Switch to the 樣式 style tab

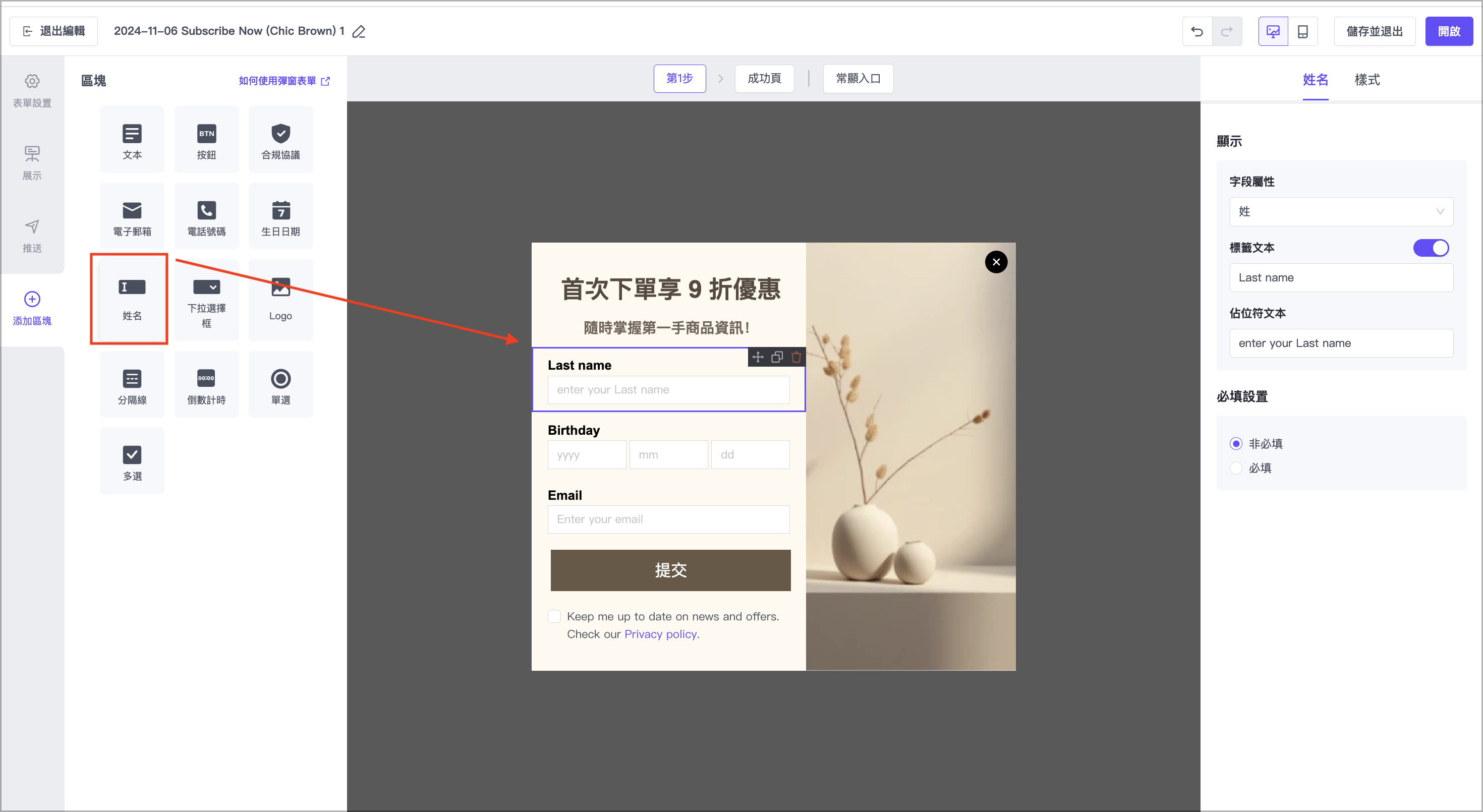[1366, 80]
